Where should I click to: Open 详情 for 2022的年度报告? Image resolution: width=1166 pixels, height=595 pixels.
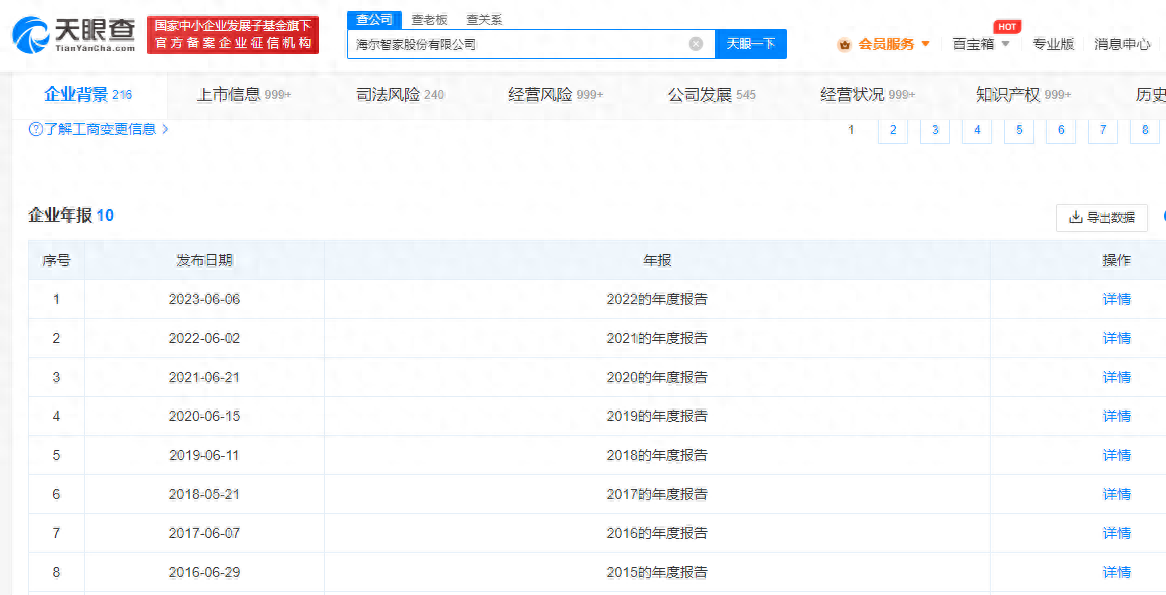tap(1116, 299)
